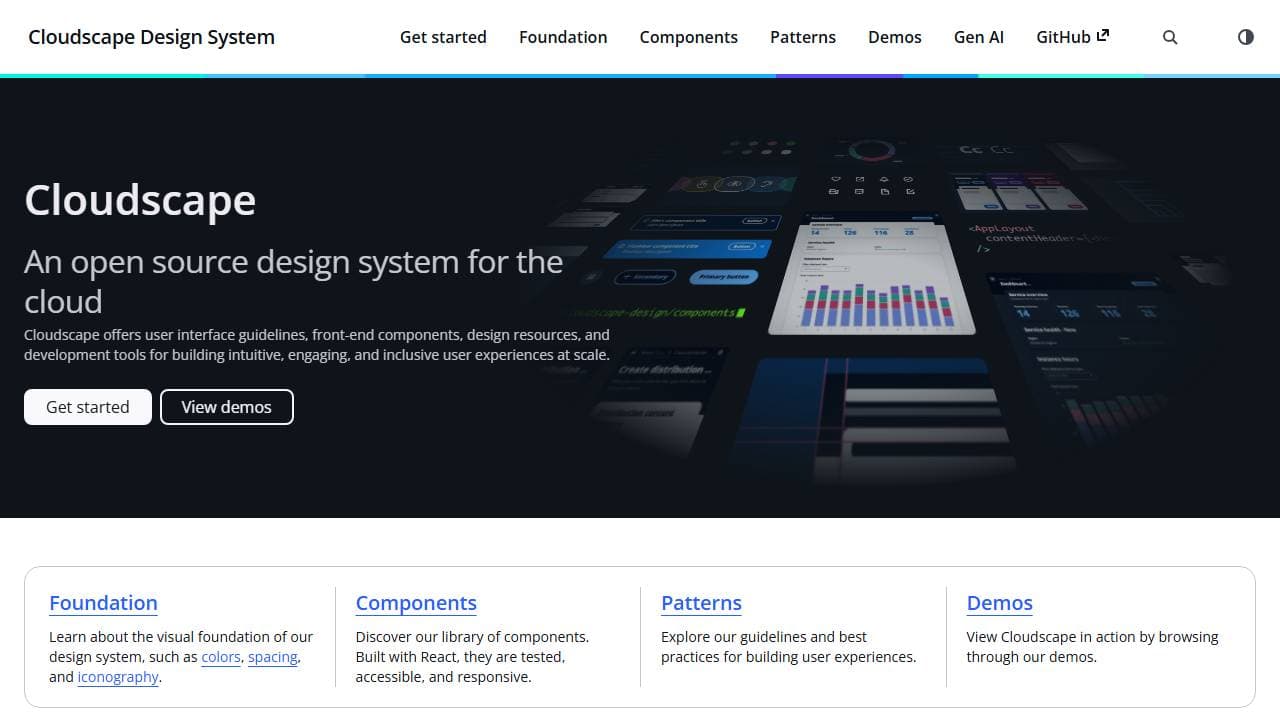Open the Demos card heading link
This screenshot has width=1280, height=720.
[x=1000, y=603]
